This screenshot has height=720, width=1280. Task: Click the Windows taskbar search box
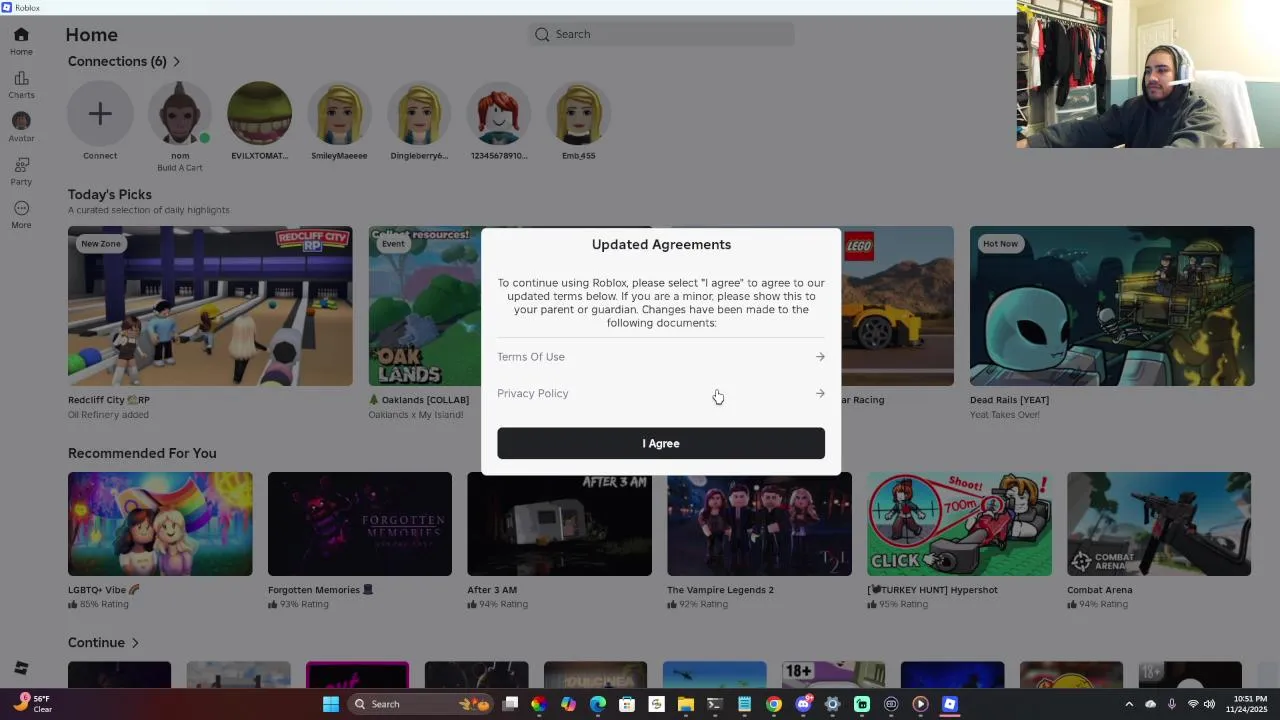point(422,704)
